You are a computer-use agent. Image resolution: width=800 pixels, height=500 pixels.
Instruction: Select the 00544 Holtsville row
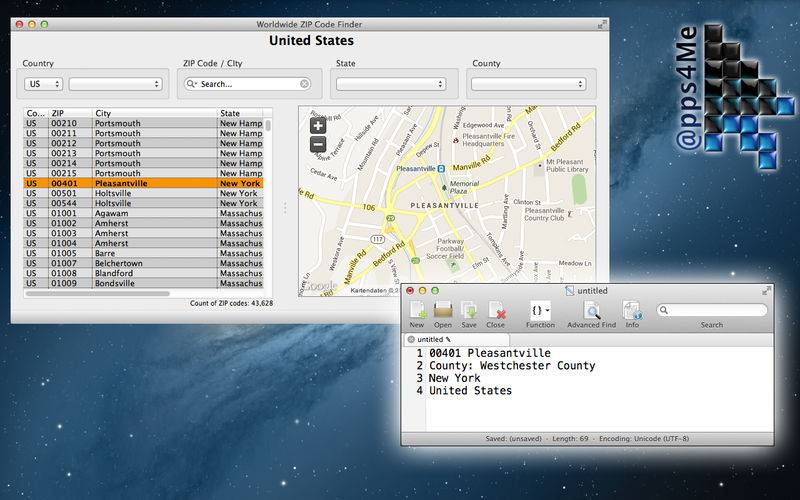143,203
